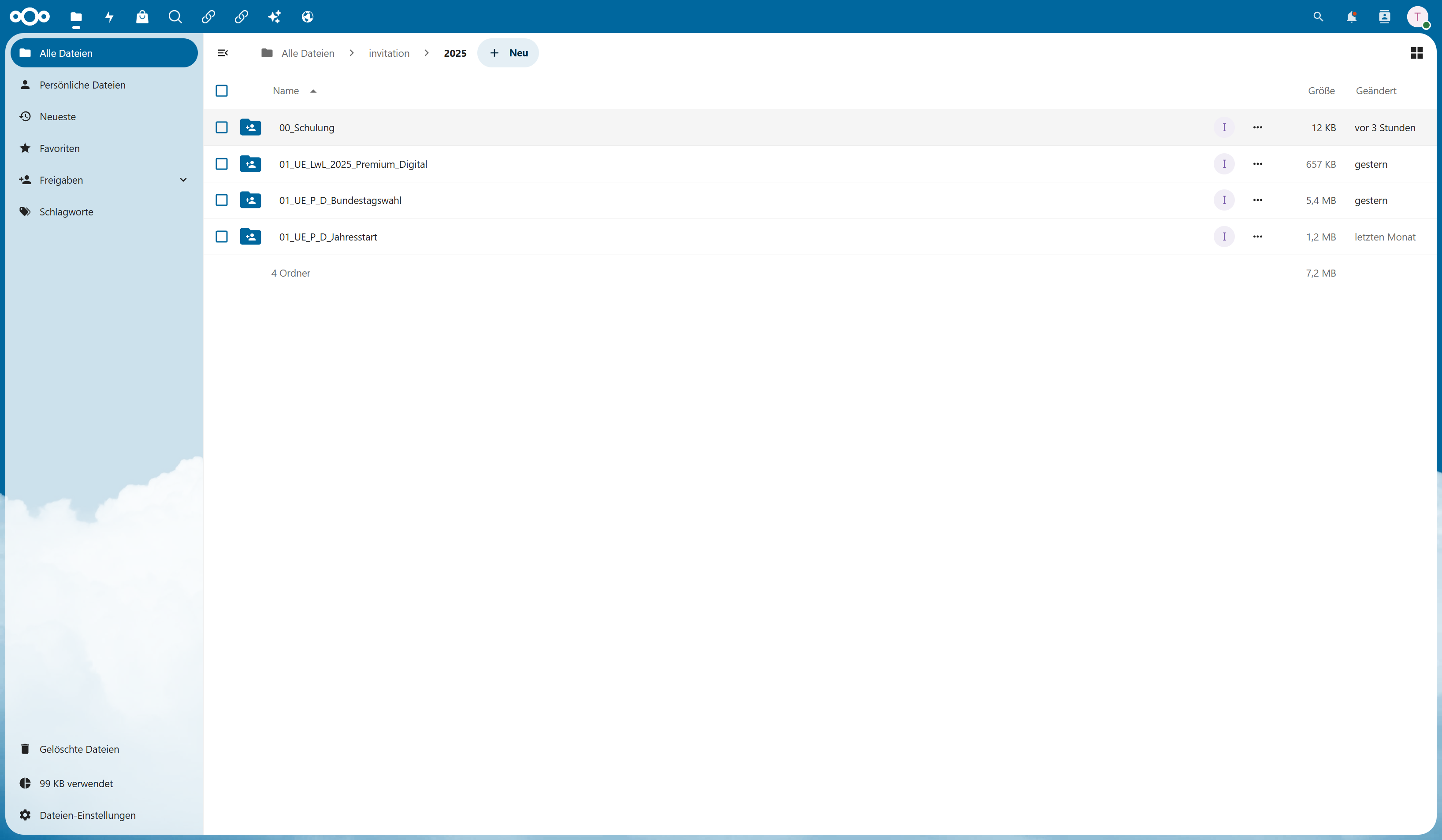This screenshot has height=840, width=1442.
Task: Click 99 KB verwendet storage indicator
Action: pyautogui.click(x=104, y=783)
